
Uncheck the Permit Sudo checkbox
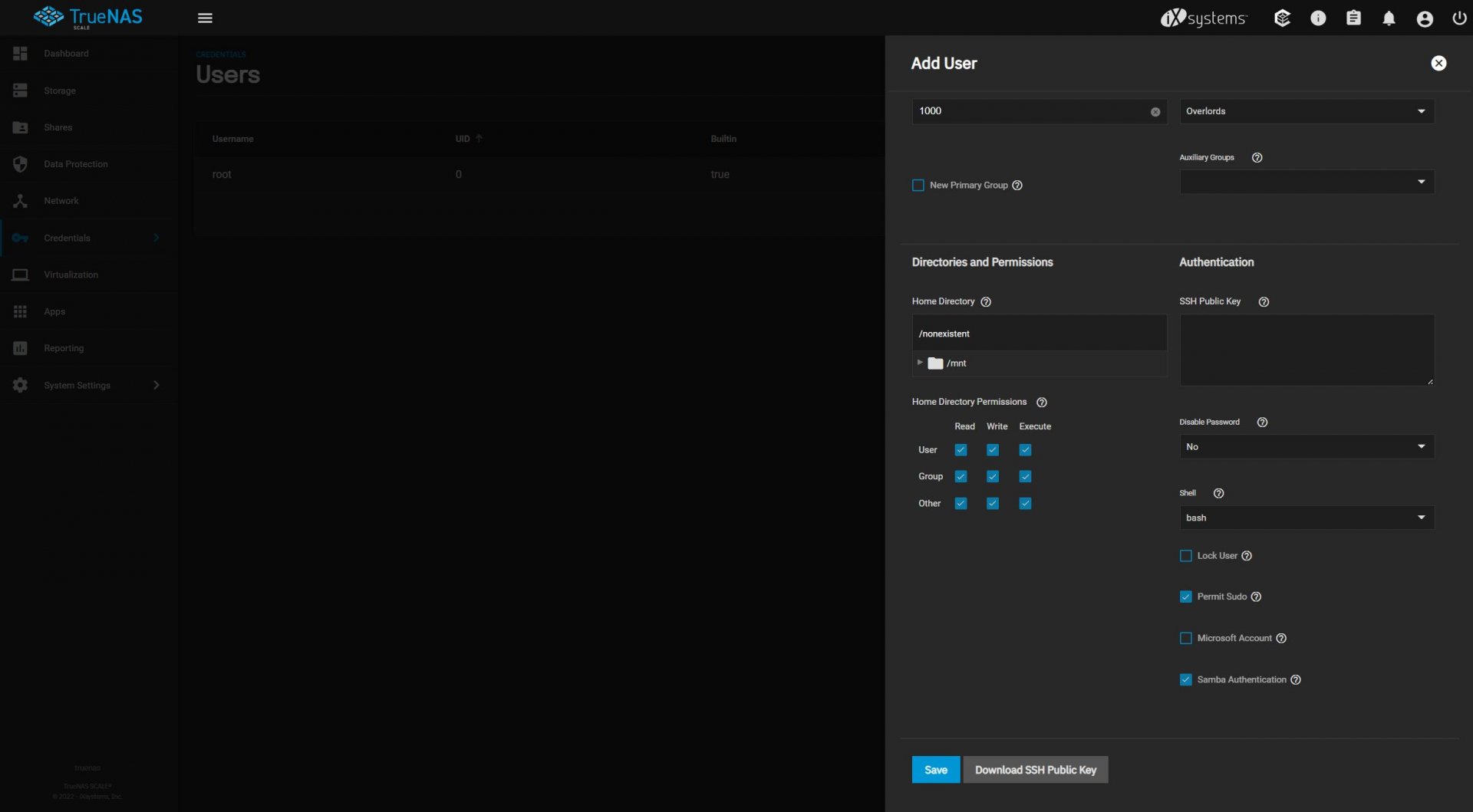[x=1186, y=597]
